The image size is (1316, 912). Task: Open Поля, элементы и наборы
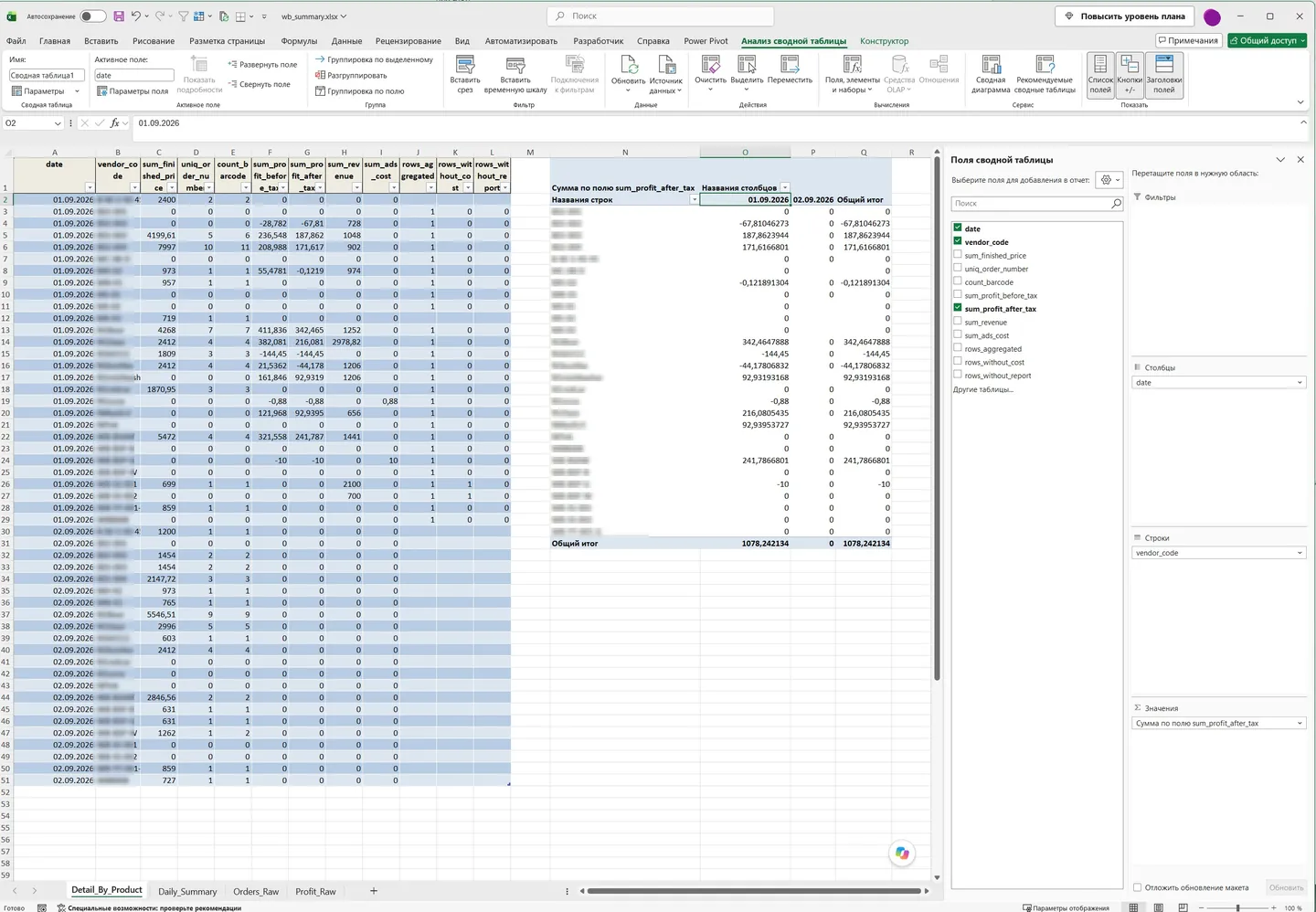[852, 74]
